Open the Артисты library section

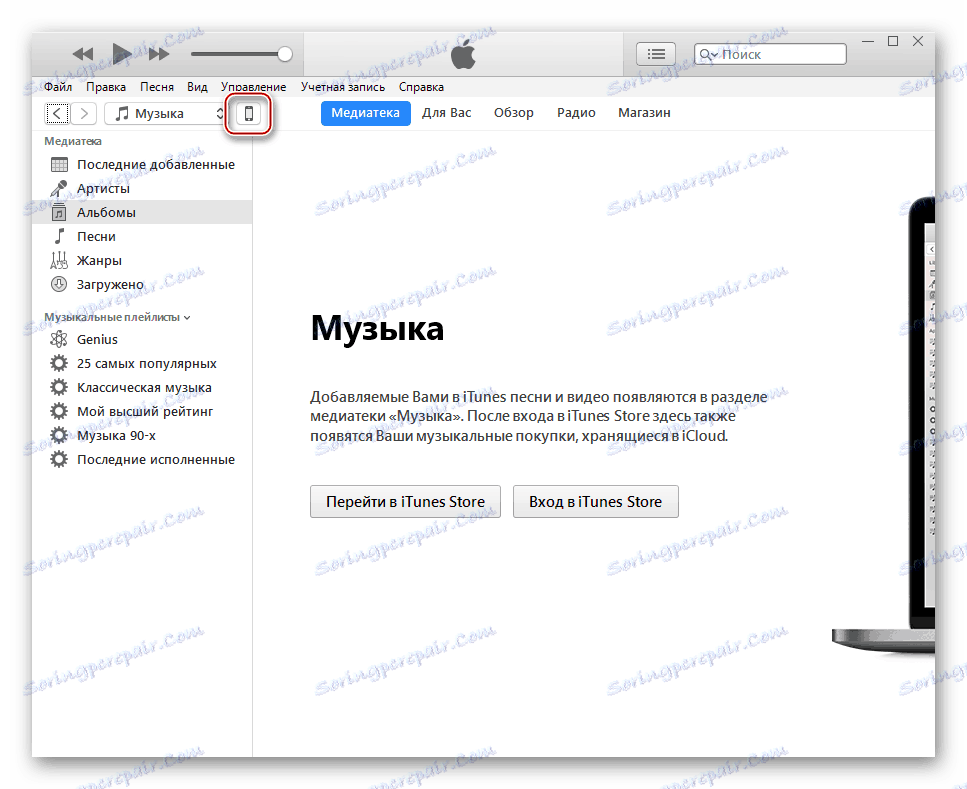[104, 188]
